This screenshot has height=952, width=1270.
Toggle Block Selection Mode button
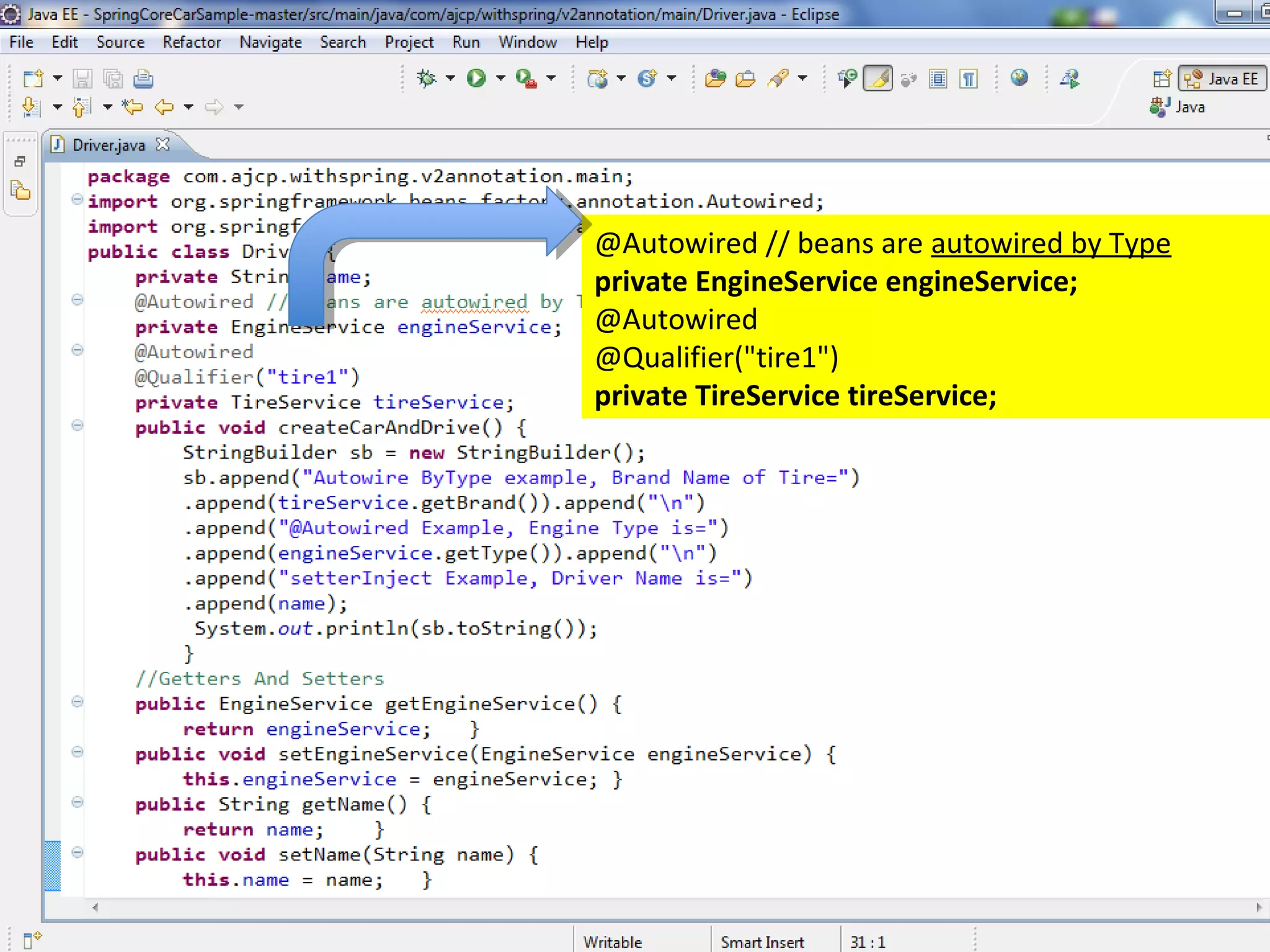938,79
